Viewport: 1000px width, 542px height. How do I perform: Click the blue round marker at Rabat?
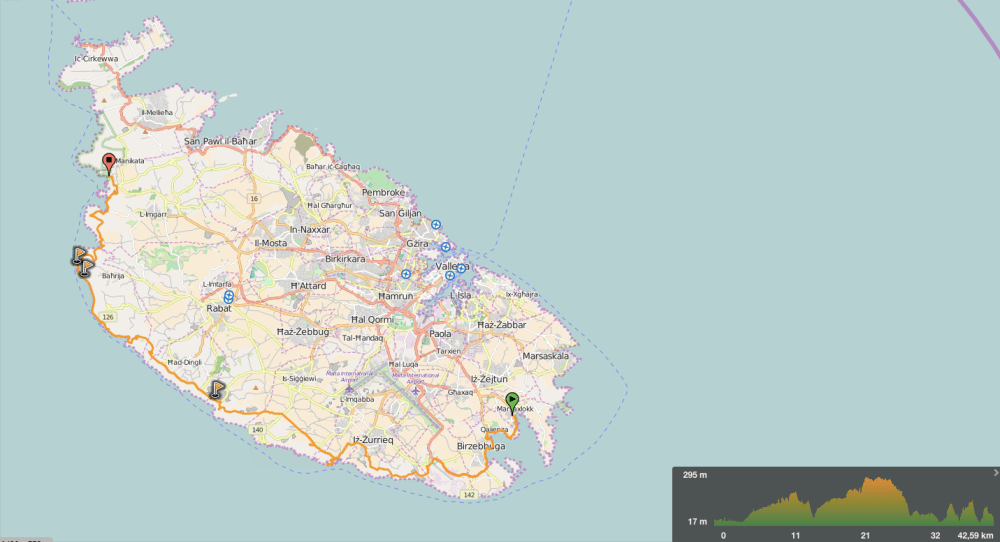tap(229, 296)
